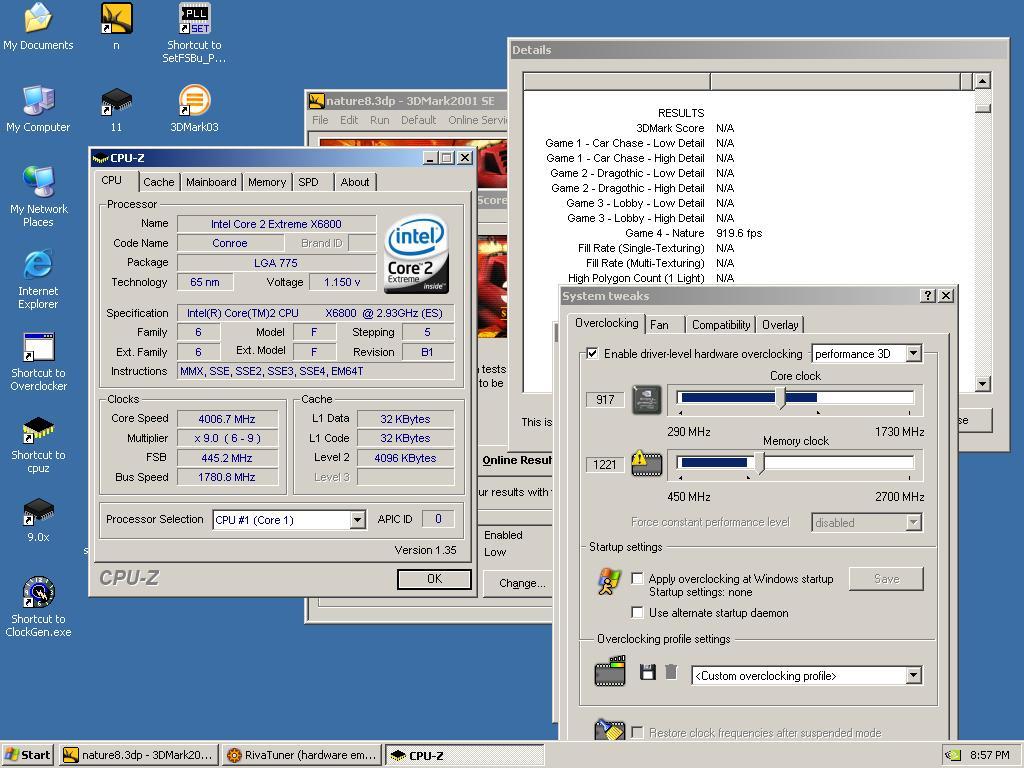Screen dimensions: 1024x768
Task: Open Shortcut to cpuz desktop icon
Action: click(x=38, y=444)
